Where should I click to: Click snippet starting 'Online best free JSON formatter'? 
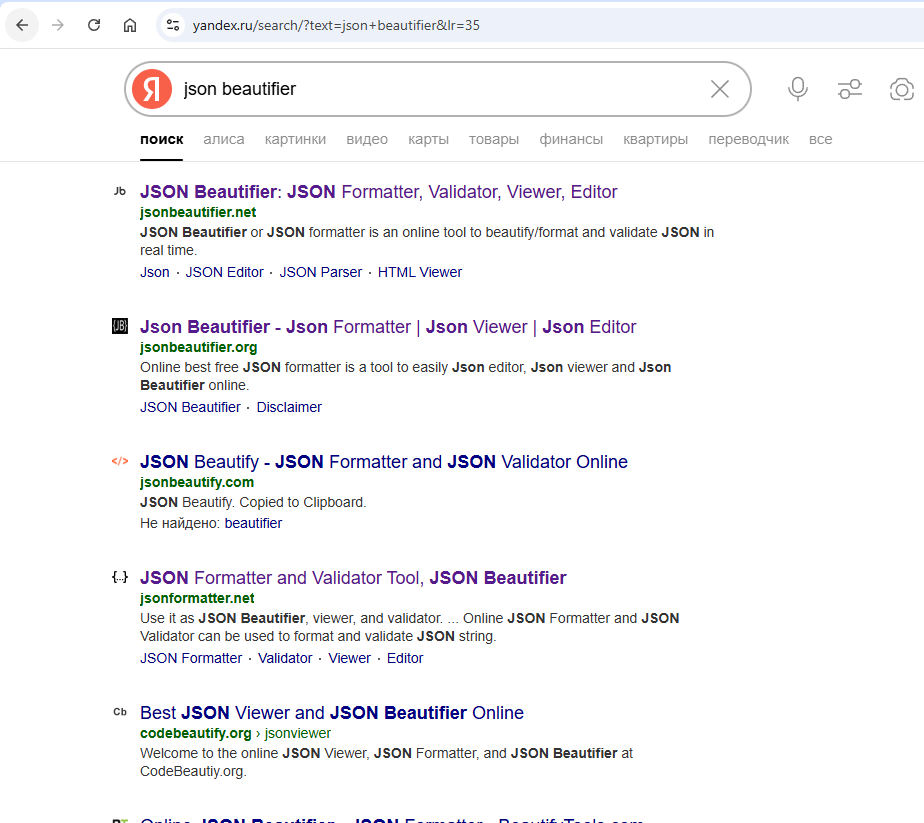[405, 376]
